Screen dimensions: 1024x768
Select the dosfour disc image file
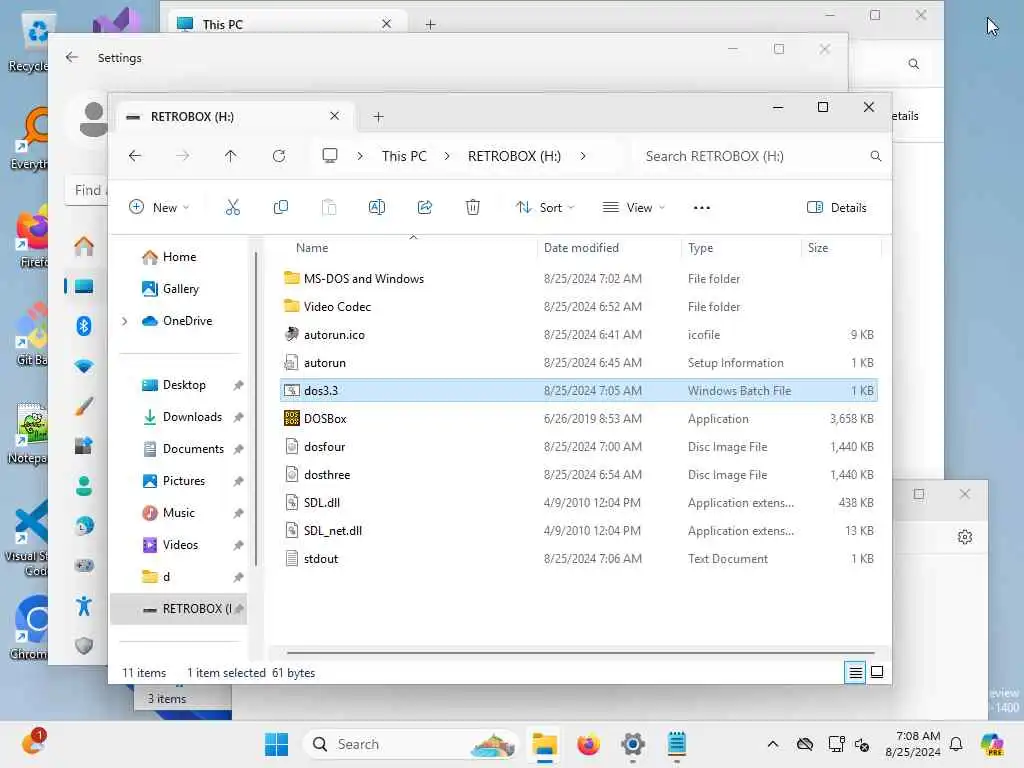click(579, 447)
